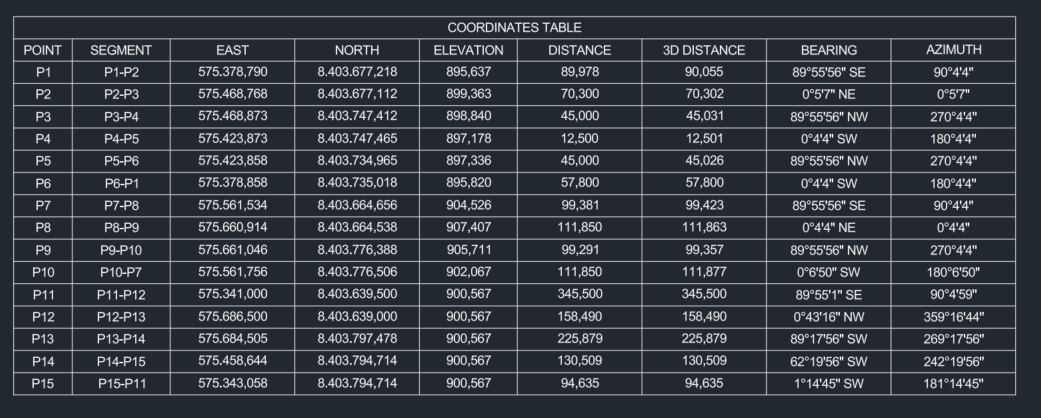Click the bearing cell 62°19'56" SW
The height and width of the screenshot is (418, 1041).
click(x=829, y=361)
